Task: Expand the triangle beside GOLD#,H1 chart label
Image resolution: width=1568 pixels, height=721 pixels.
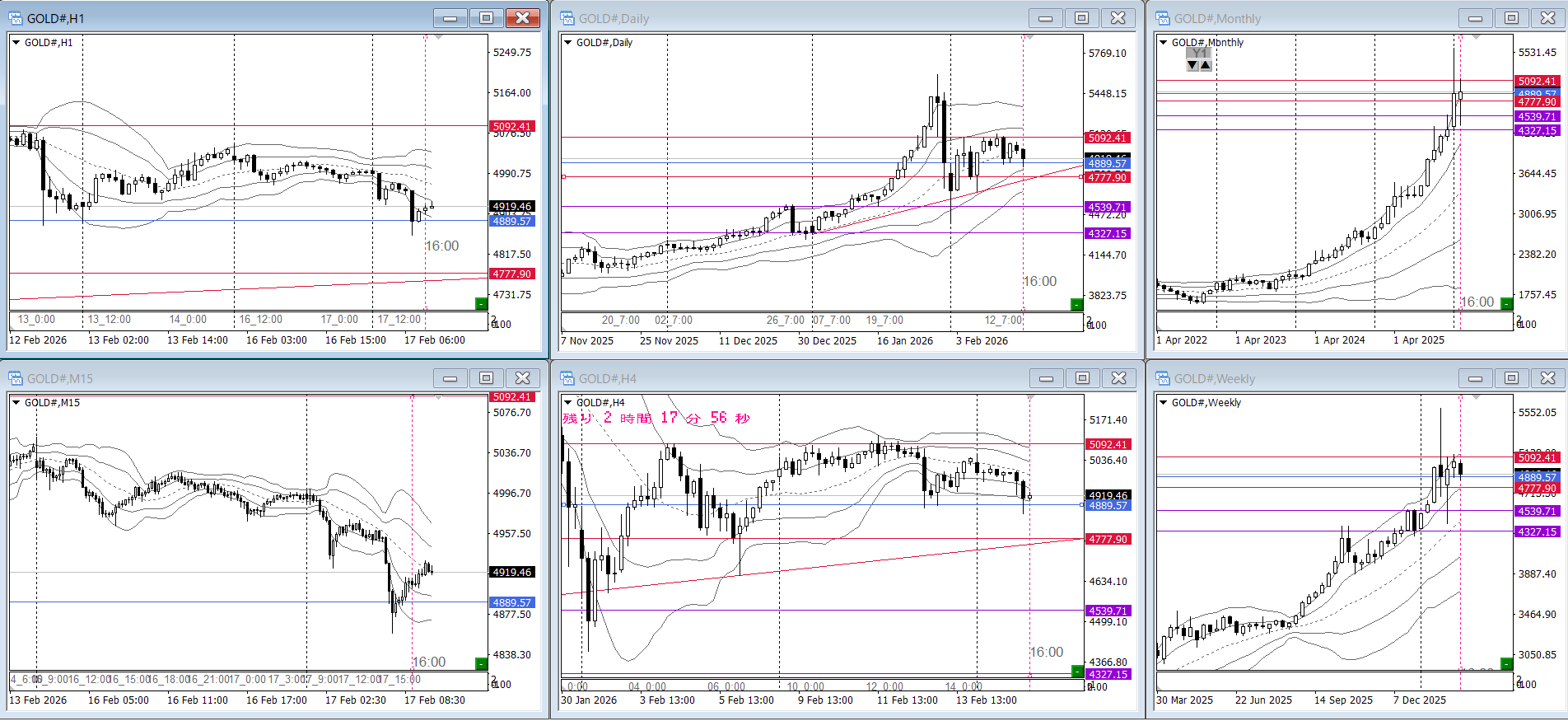Action: tap(16, 43)
